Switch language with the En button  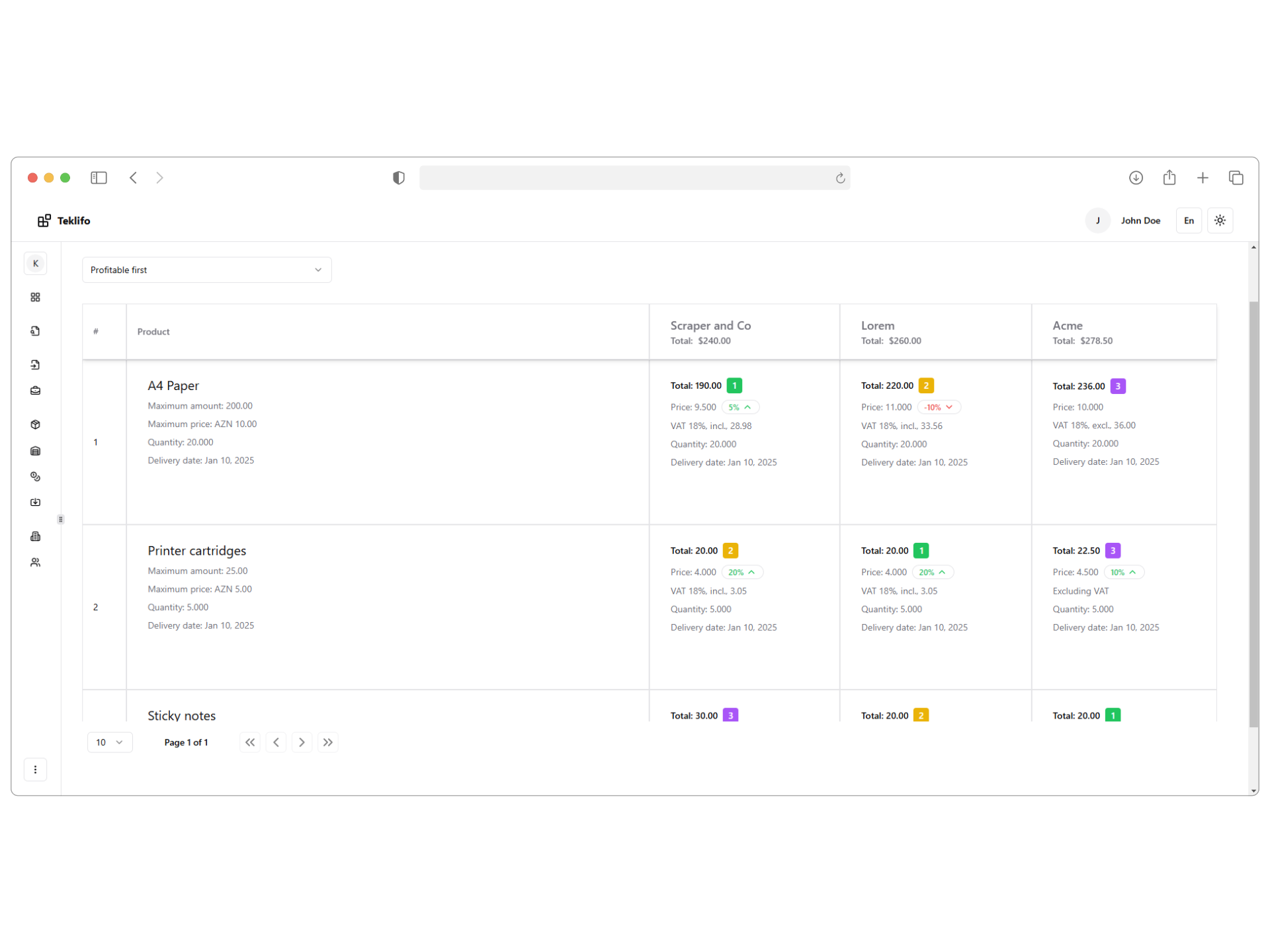pyautogui.click(x=1189, y=221)
